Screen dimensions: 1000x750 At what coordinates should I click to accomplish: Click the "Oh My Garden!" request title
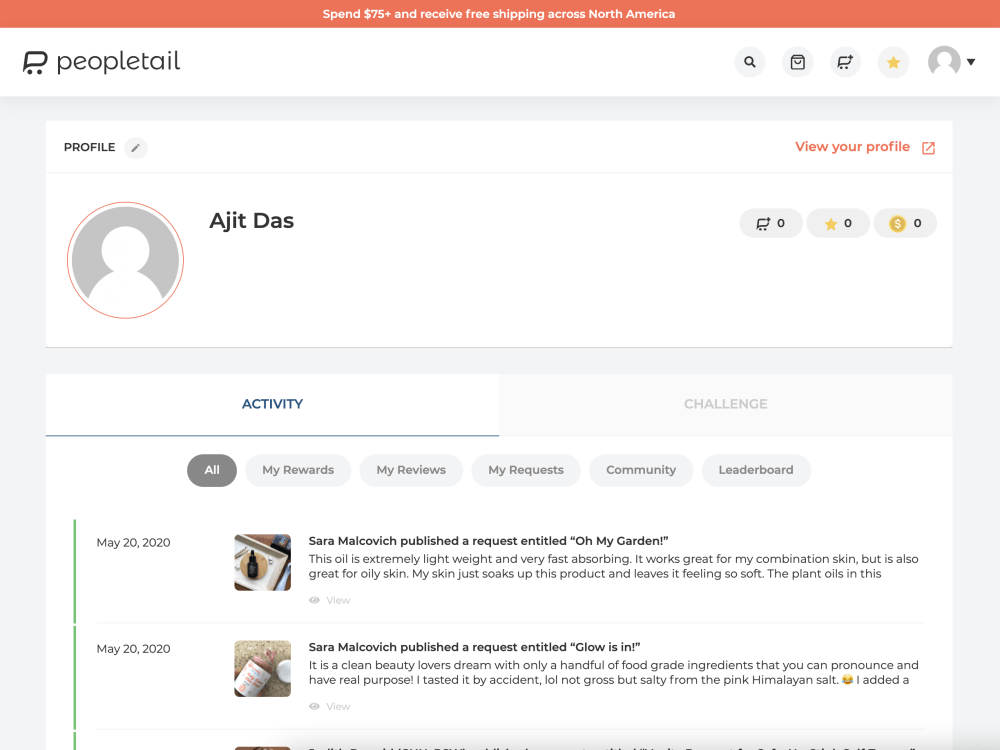(x=489, y=541)
